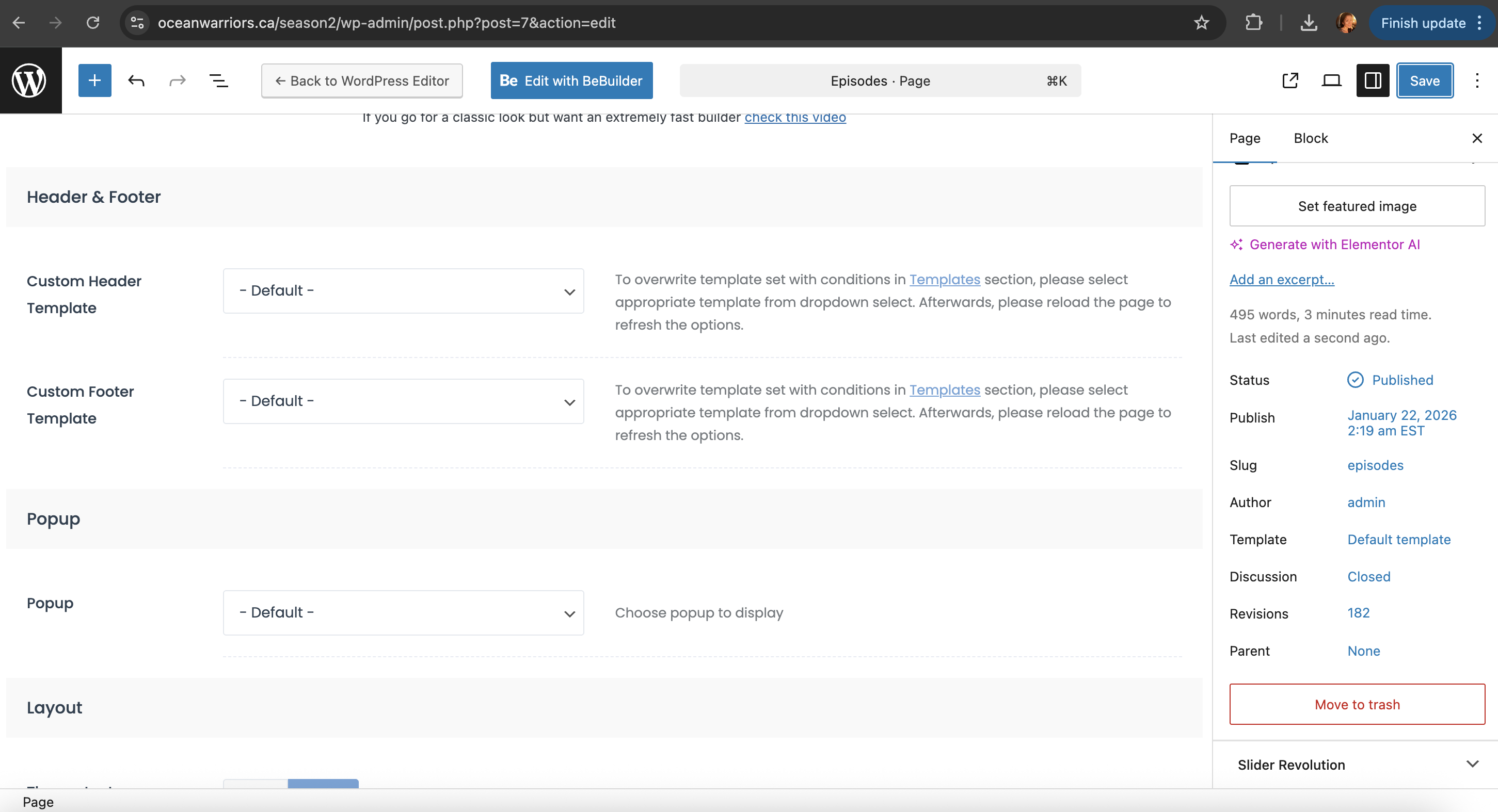Screen dimensions: 1498x812
Task: Click the desktop preview device icon
Action: pyautogui.click(x=1331, y=80)
